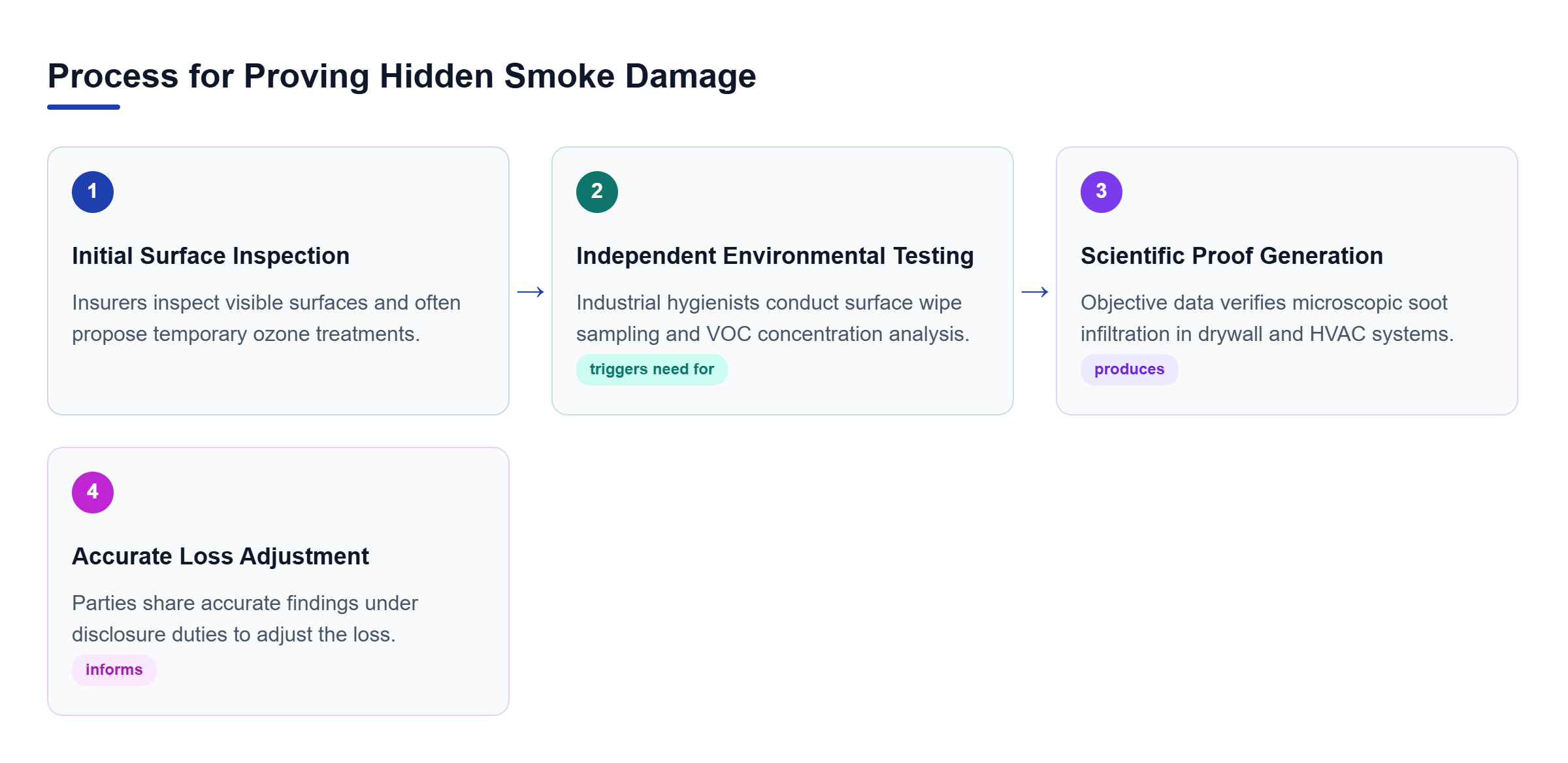Select the Accurate Loss Adjustment heading
The image size is (1568, 763).
pyautogui.click(x=221, y=557)
